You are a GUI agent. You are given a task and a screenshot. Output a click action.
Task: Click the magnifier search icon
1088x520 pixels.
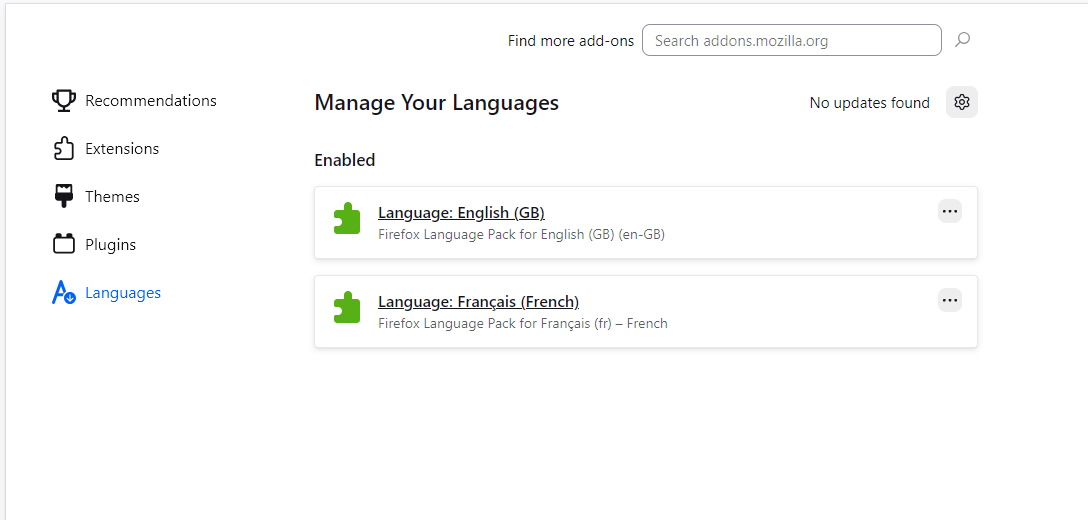tap(962, 40)
